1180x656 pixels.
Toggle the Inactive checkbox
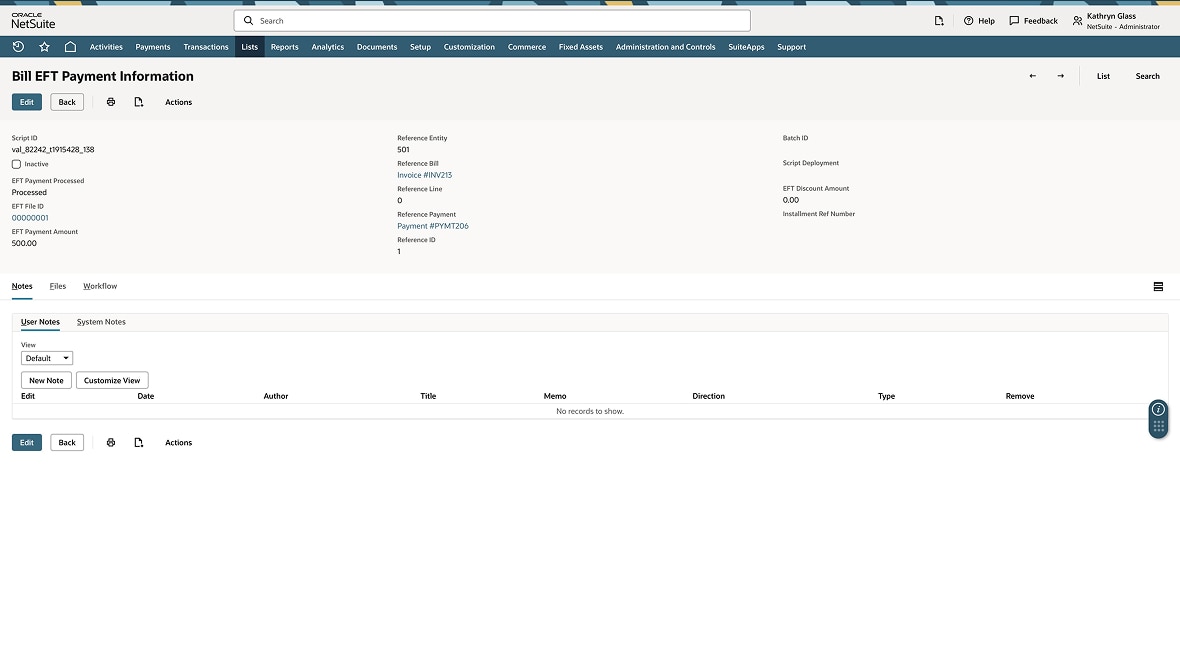tap(16, 164)
